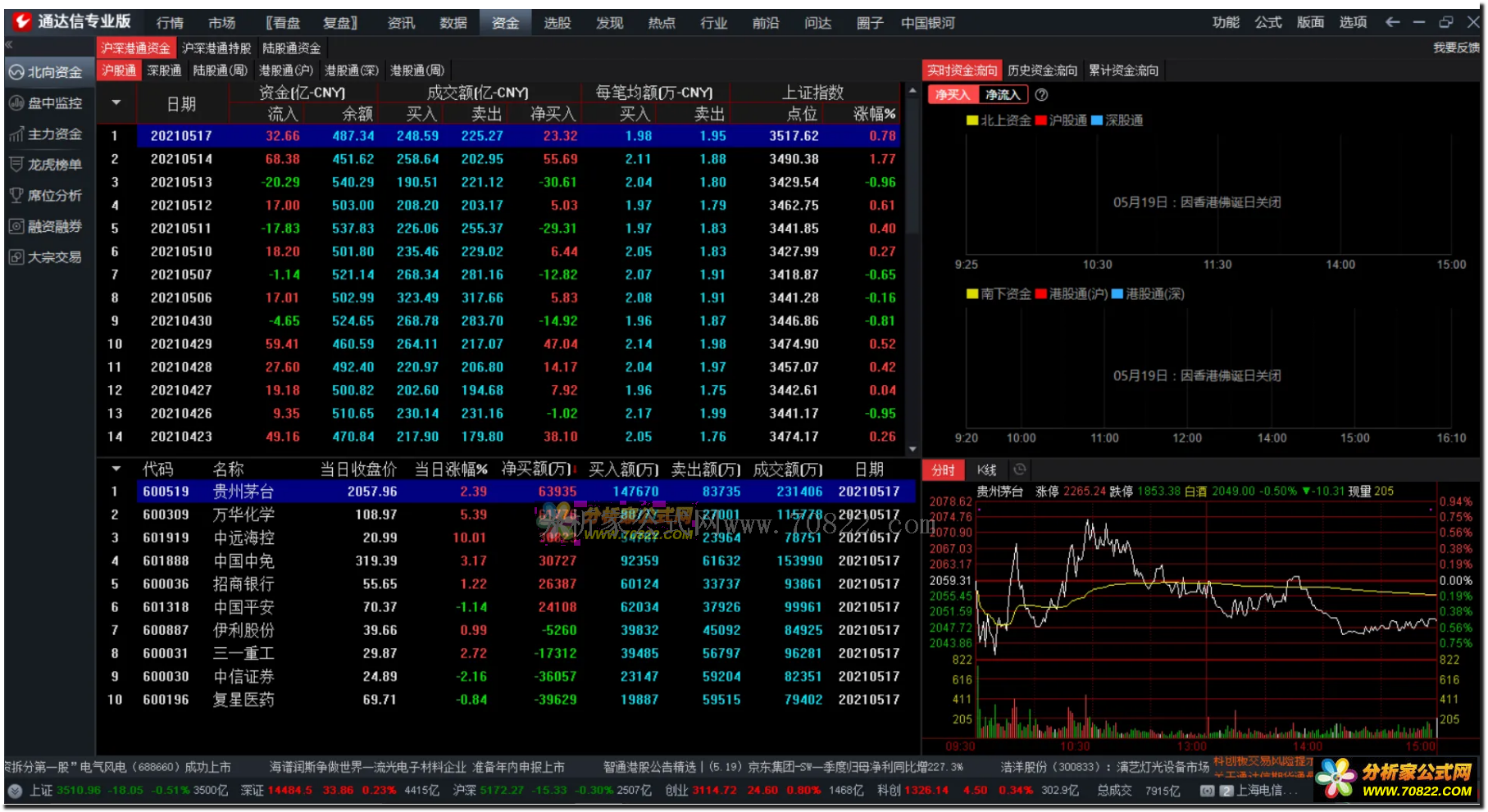Click the history clock icon beside K线
This screenshot has width=1488, height=812.
[x=1020, y=470]
